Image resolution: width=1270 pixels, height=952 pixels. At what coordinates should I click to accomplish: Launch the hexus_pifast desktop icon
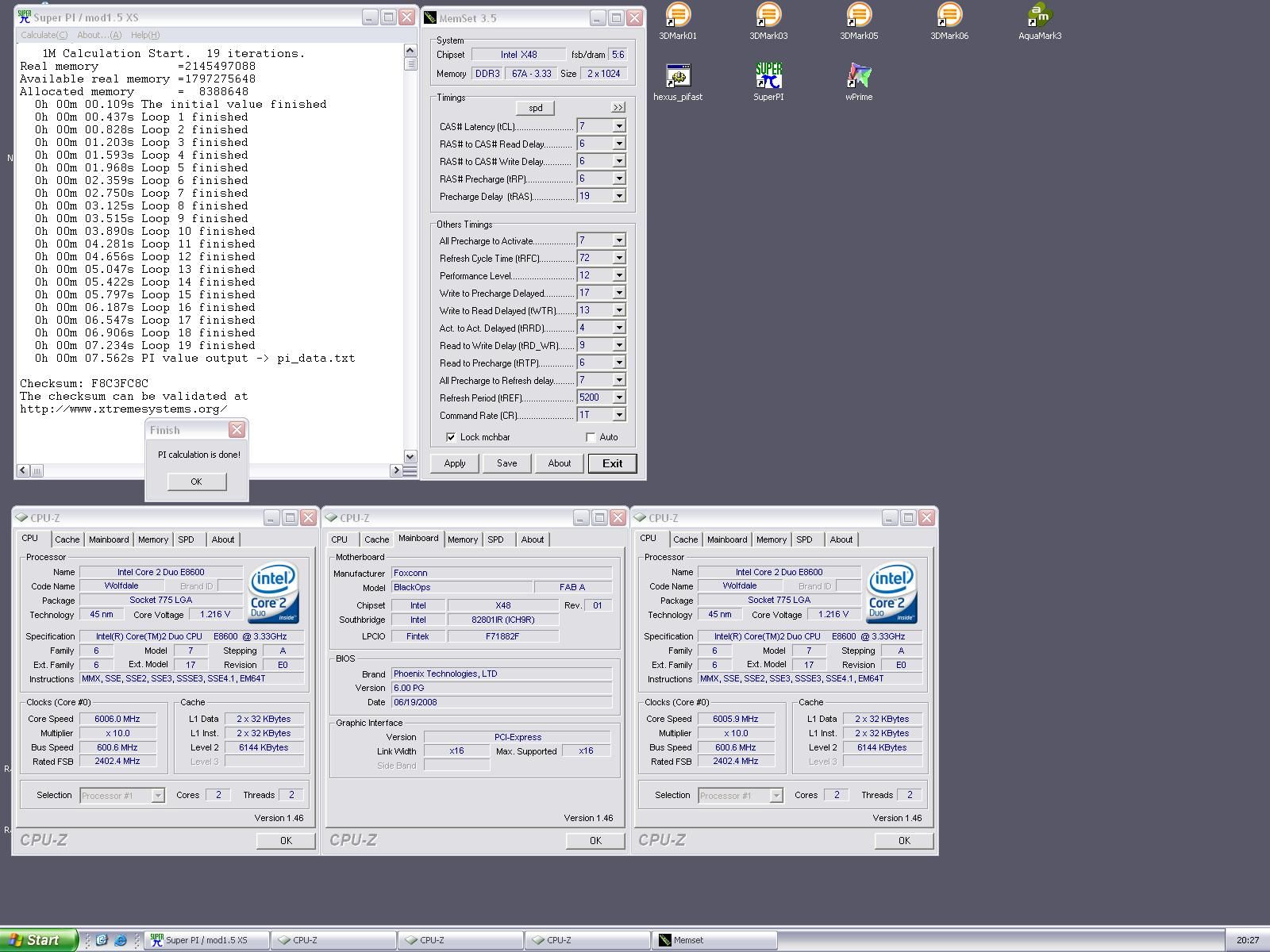pos(678,83)
